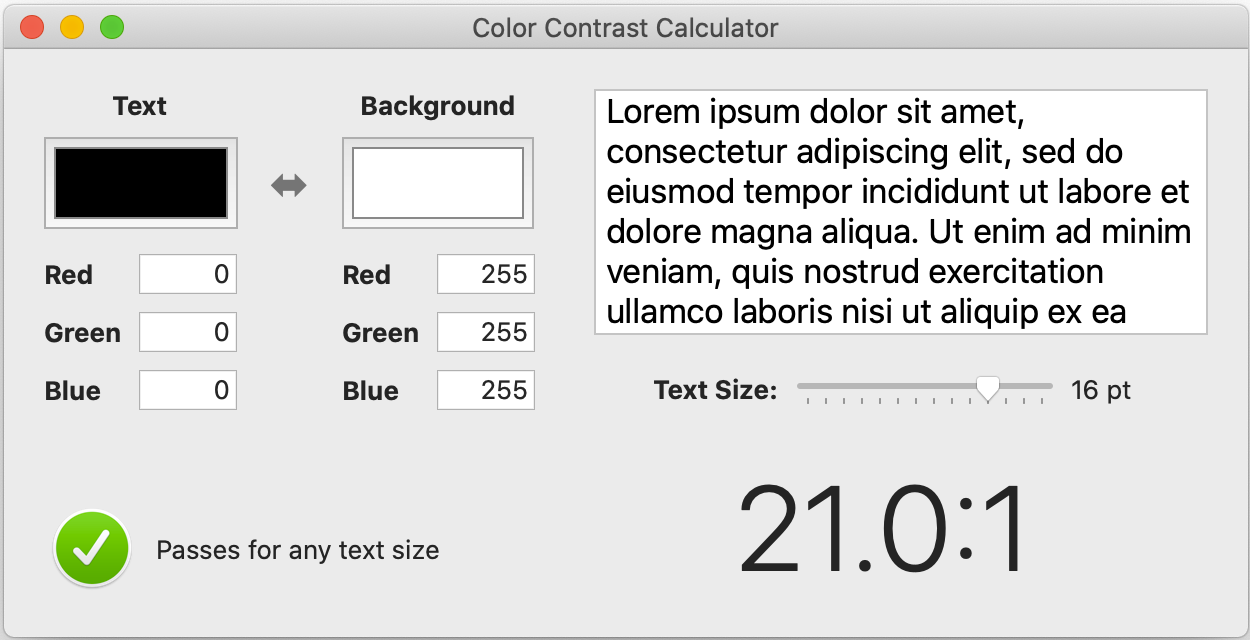Screen dimensions: 1250x640
Task: Click the Background Red value field
Action: [x=485, y=274]
